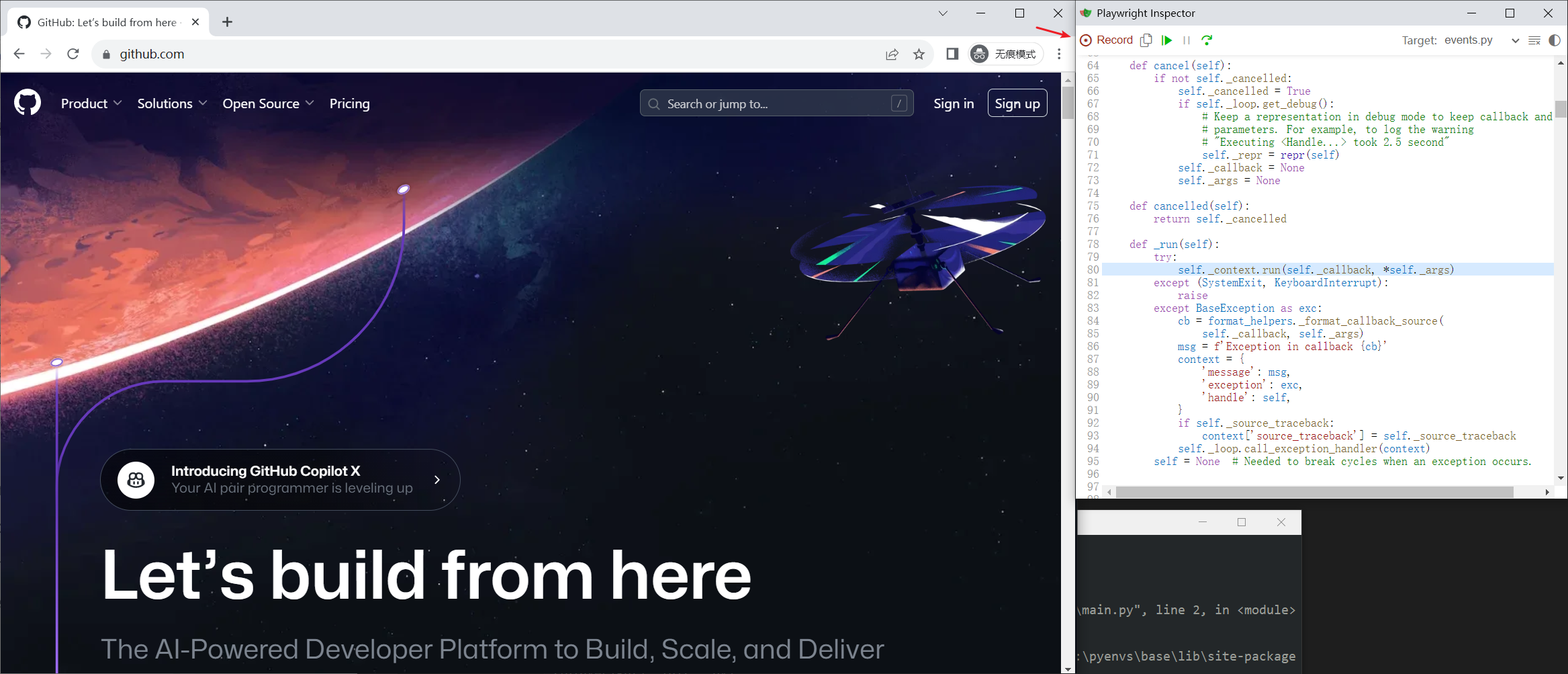Click the site lock icon in address bar
This screenshot has width=1568, height=674.
coord(106,54)
